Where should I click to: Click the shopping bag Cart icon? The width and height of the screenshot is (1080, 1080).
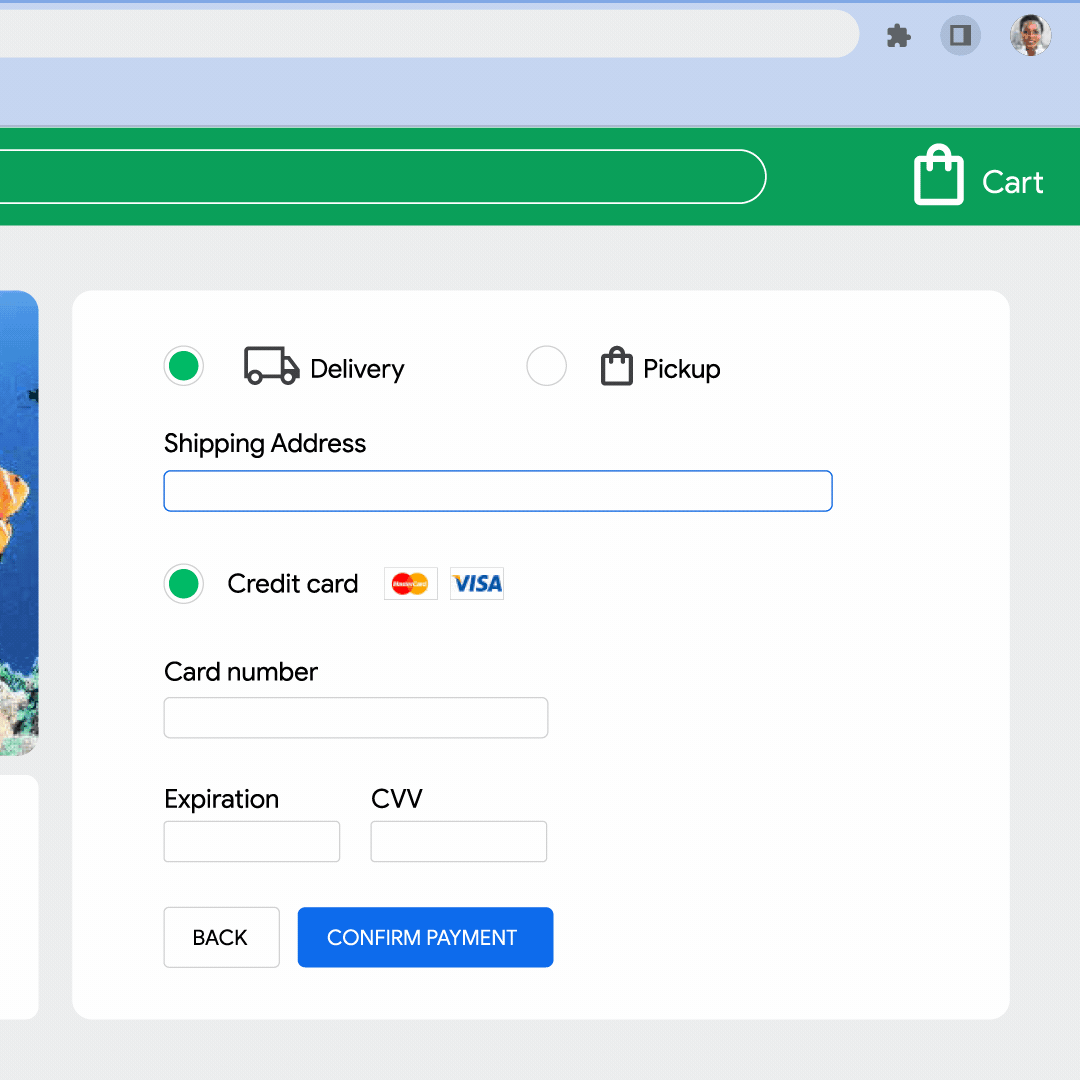click(938, 176)
